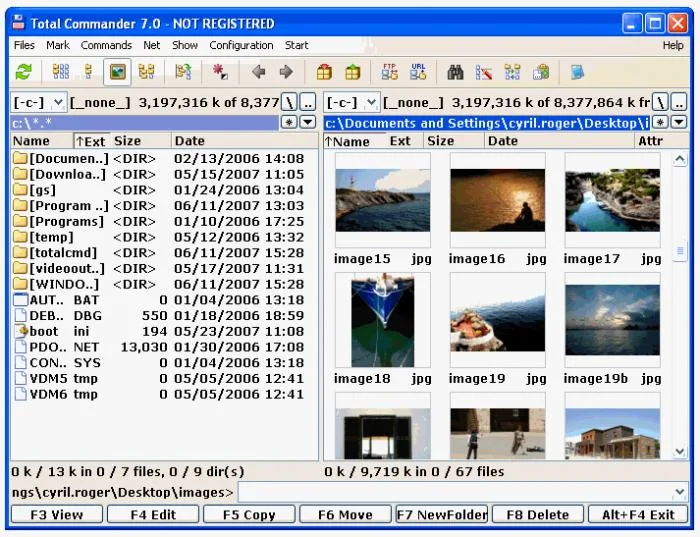Toggle the thumbnail view toolbar button

[x=117, y=72]
